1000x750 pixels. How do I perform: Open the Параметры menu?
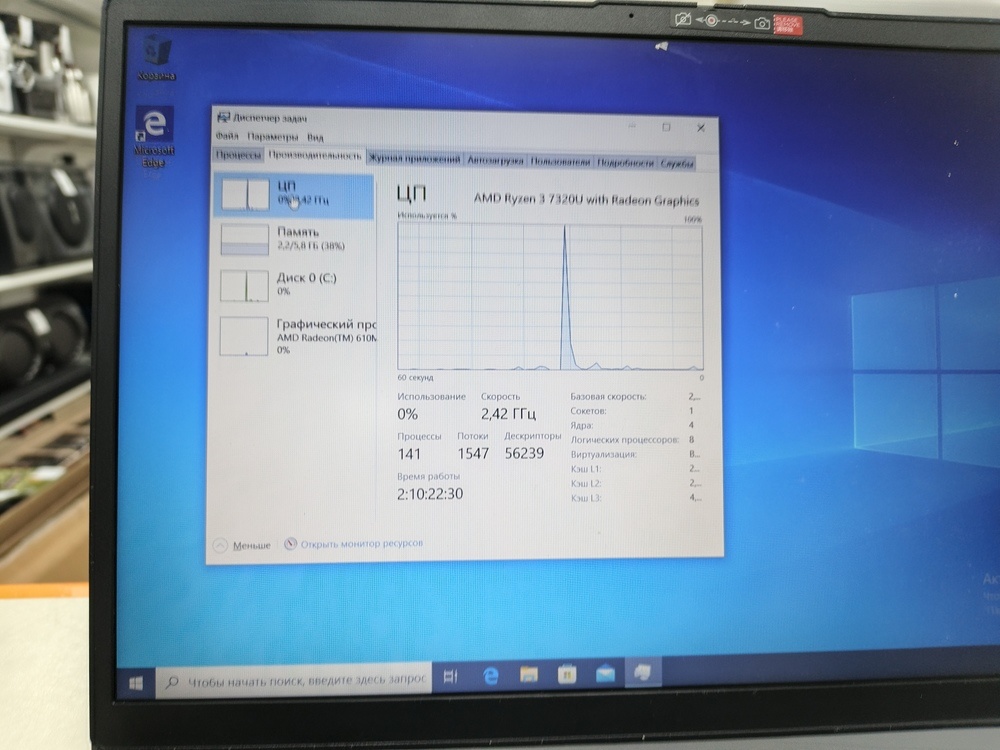tap(272, 136)
